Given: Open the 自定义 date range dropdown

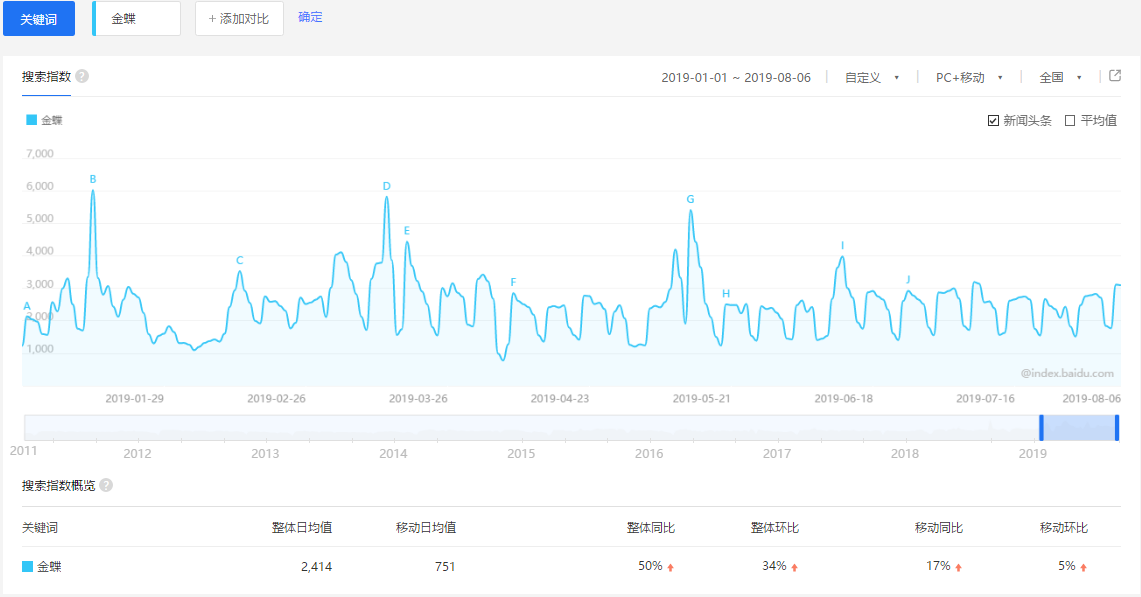Looking at the screenshot, I should (870, 76).
